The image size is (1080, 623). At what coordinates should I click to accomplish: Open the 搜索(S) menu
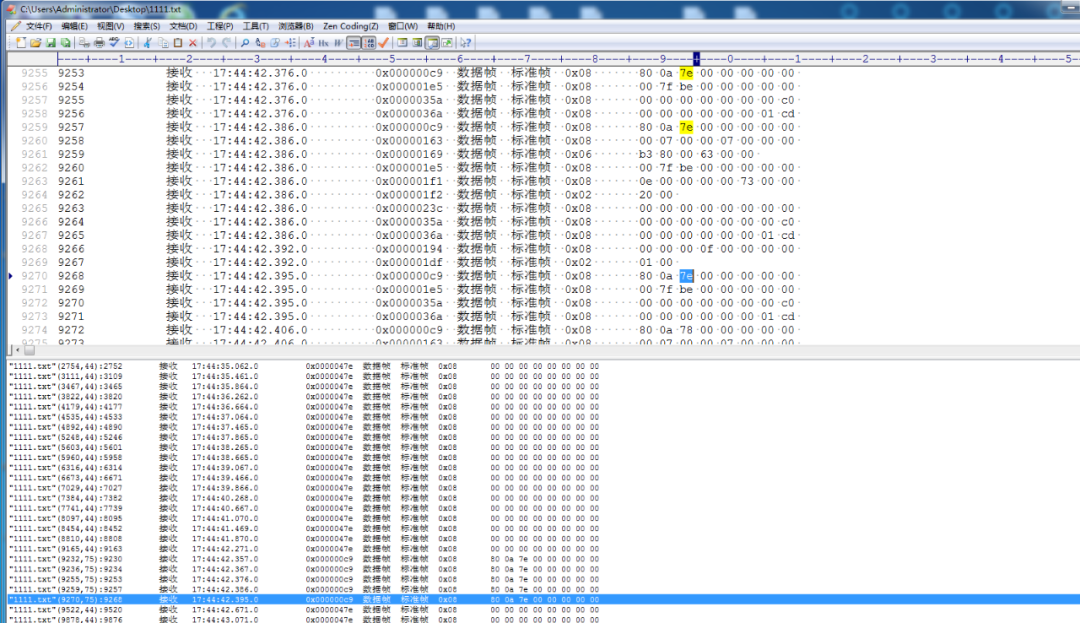pos(147,26)
